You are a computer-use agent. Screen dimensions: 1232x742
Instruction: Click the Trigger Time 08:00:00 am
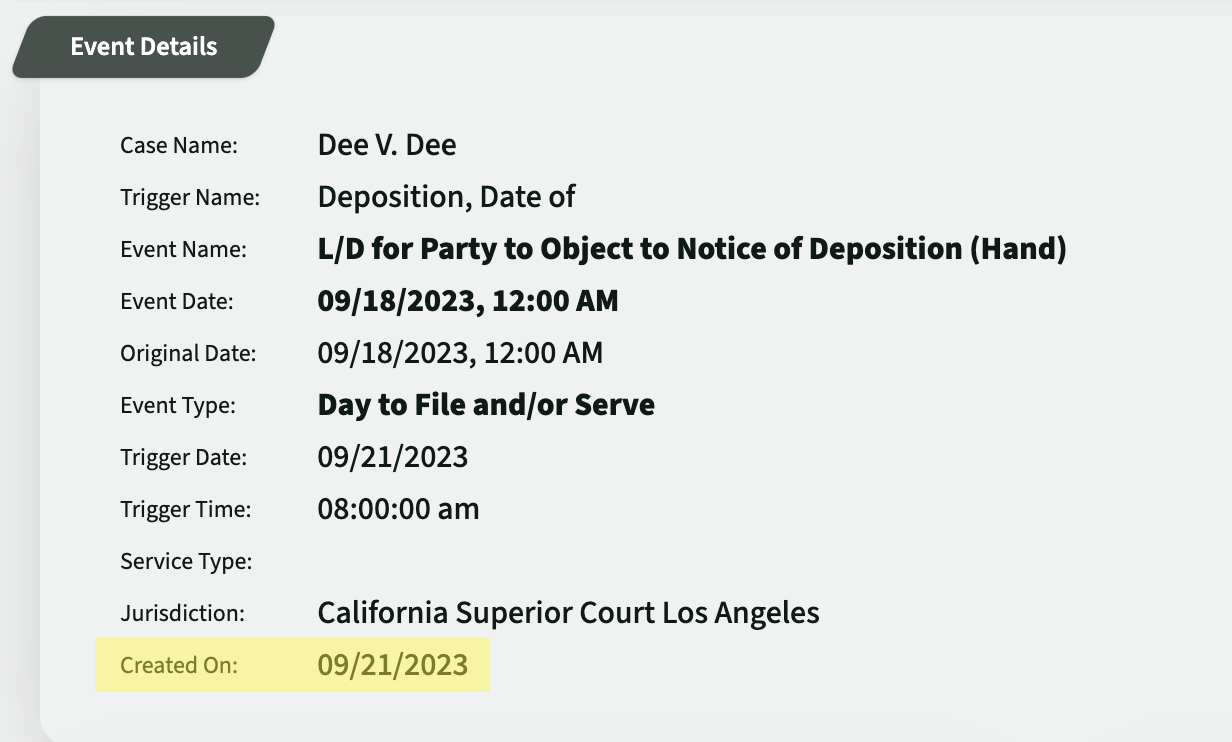click(398, 508)
